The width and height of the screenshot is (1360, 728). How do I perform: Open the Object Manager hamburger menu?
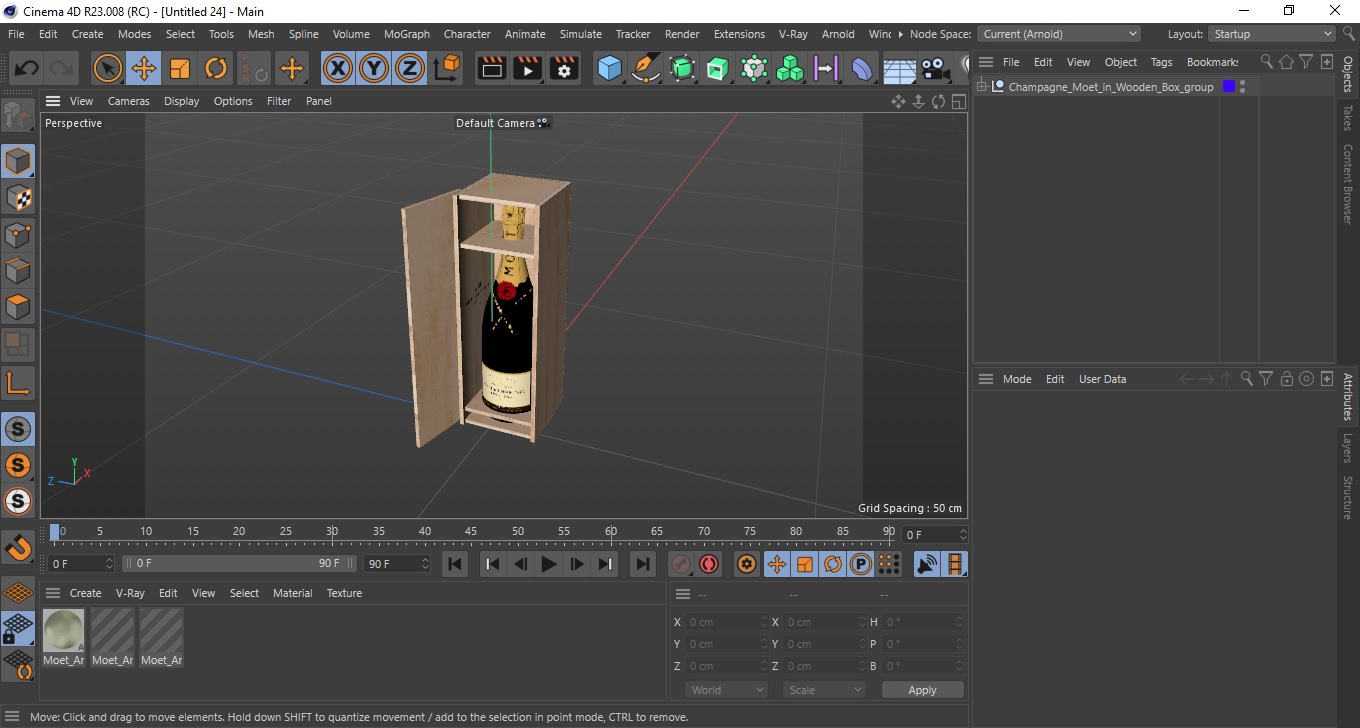pos(985,62)
